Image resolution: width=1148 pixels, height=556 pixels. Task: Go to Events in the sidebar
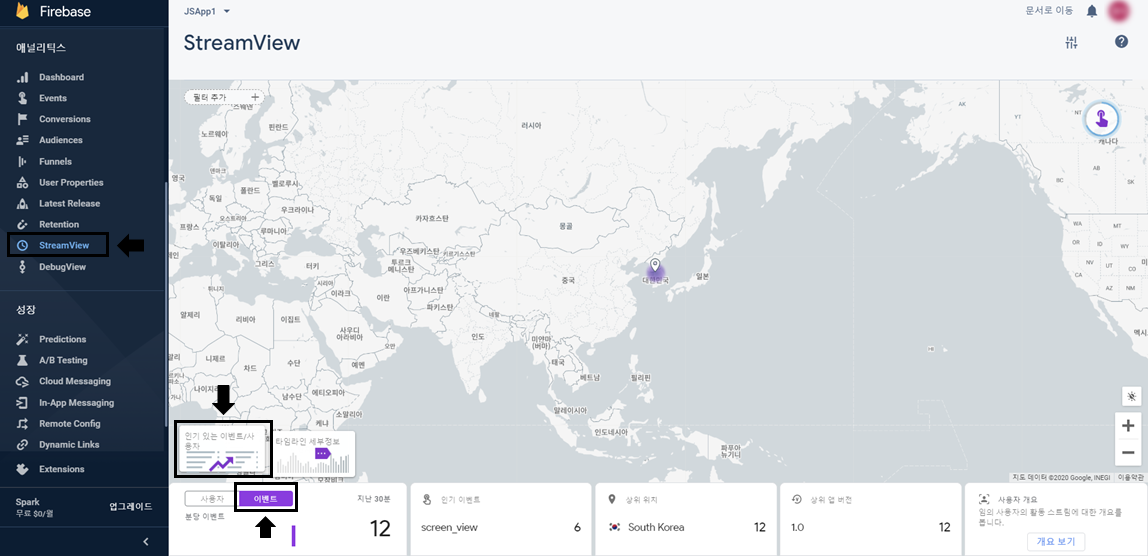[x=53, y=98]
